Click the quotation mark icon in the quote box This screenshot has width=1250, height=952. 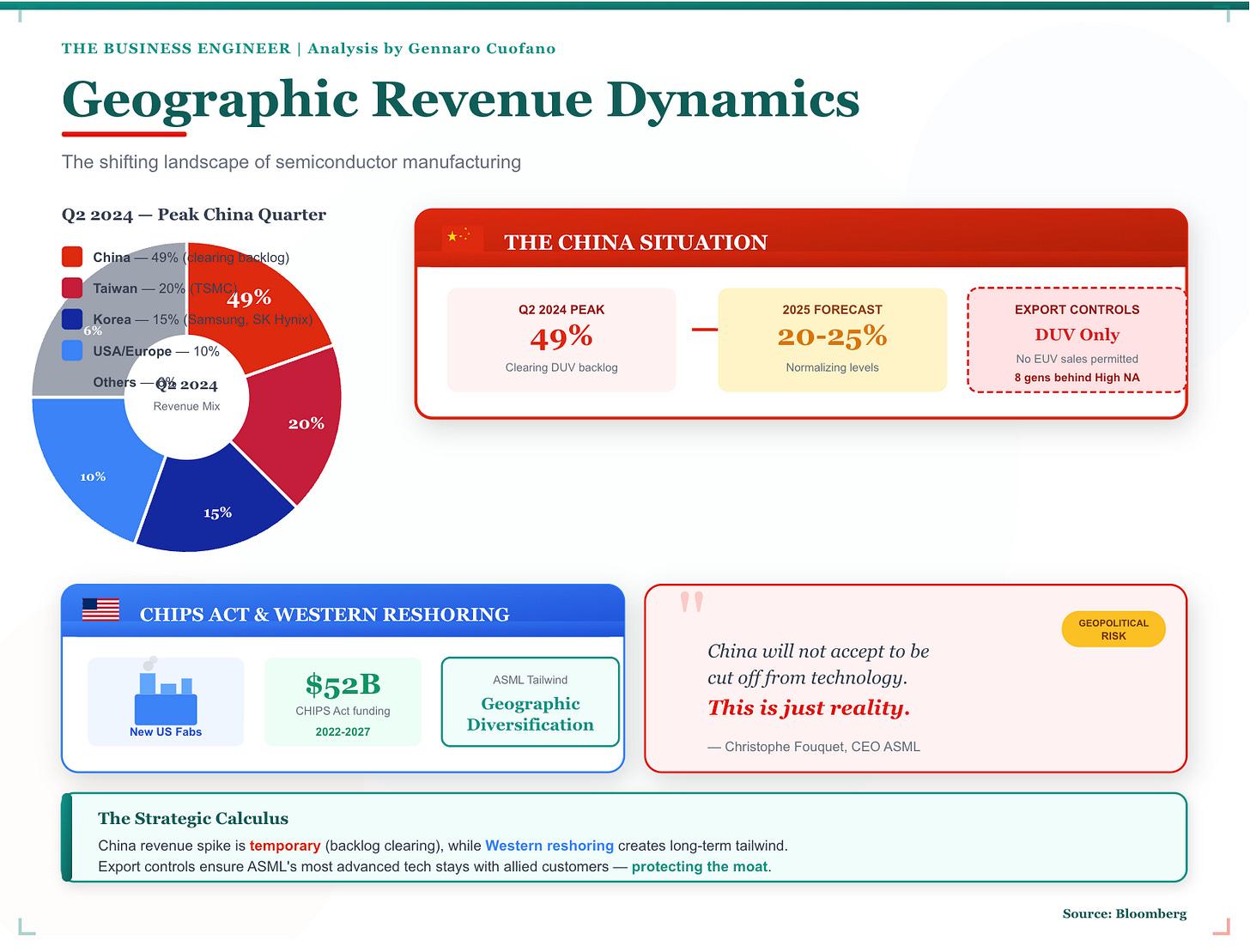click(691, 602)
